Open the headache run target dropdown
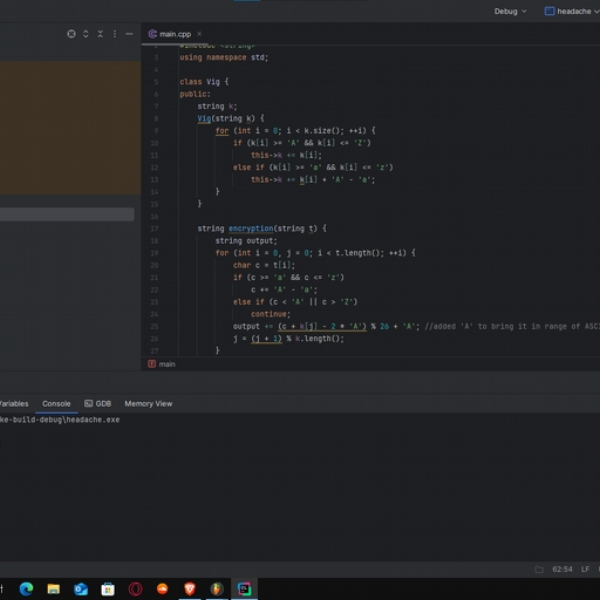 [x=571, y=11]
